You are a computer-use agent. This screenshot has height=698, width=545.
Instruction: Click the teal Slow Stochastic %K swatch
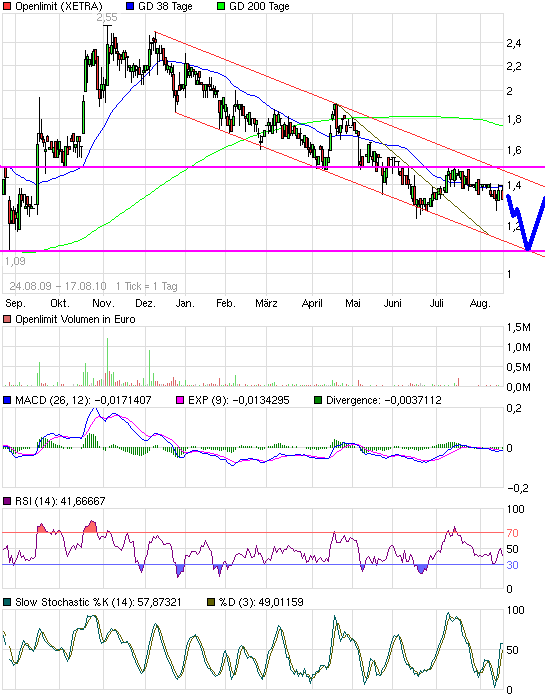tap(7, 602)
